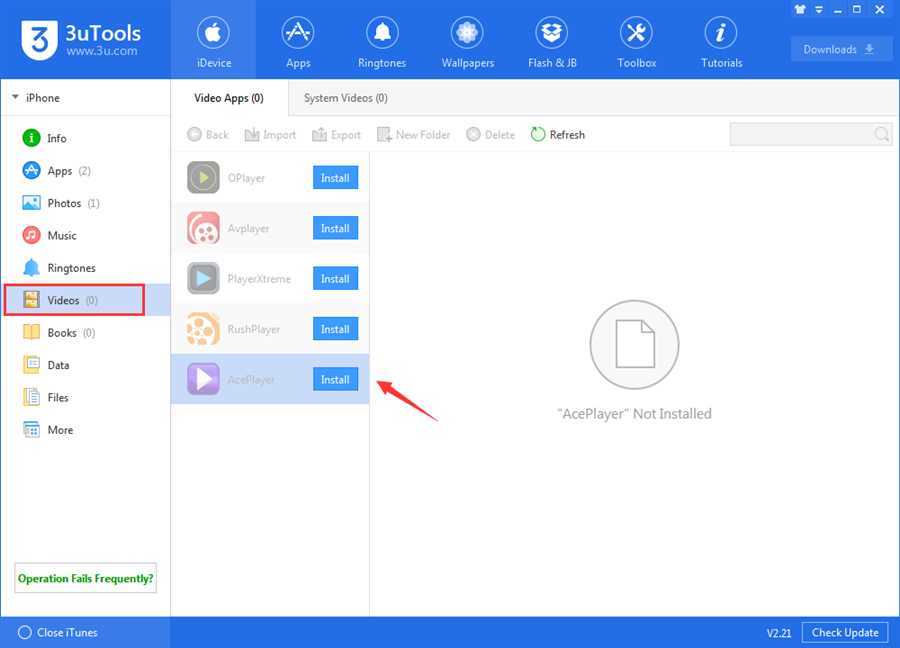Install the OPlayer app

point(335,178)
